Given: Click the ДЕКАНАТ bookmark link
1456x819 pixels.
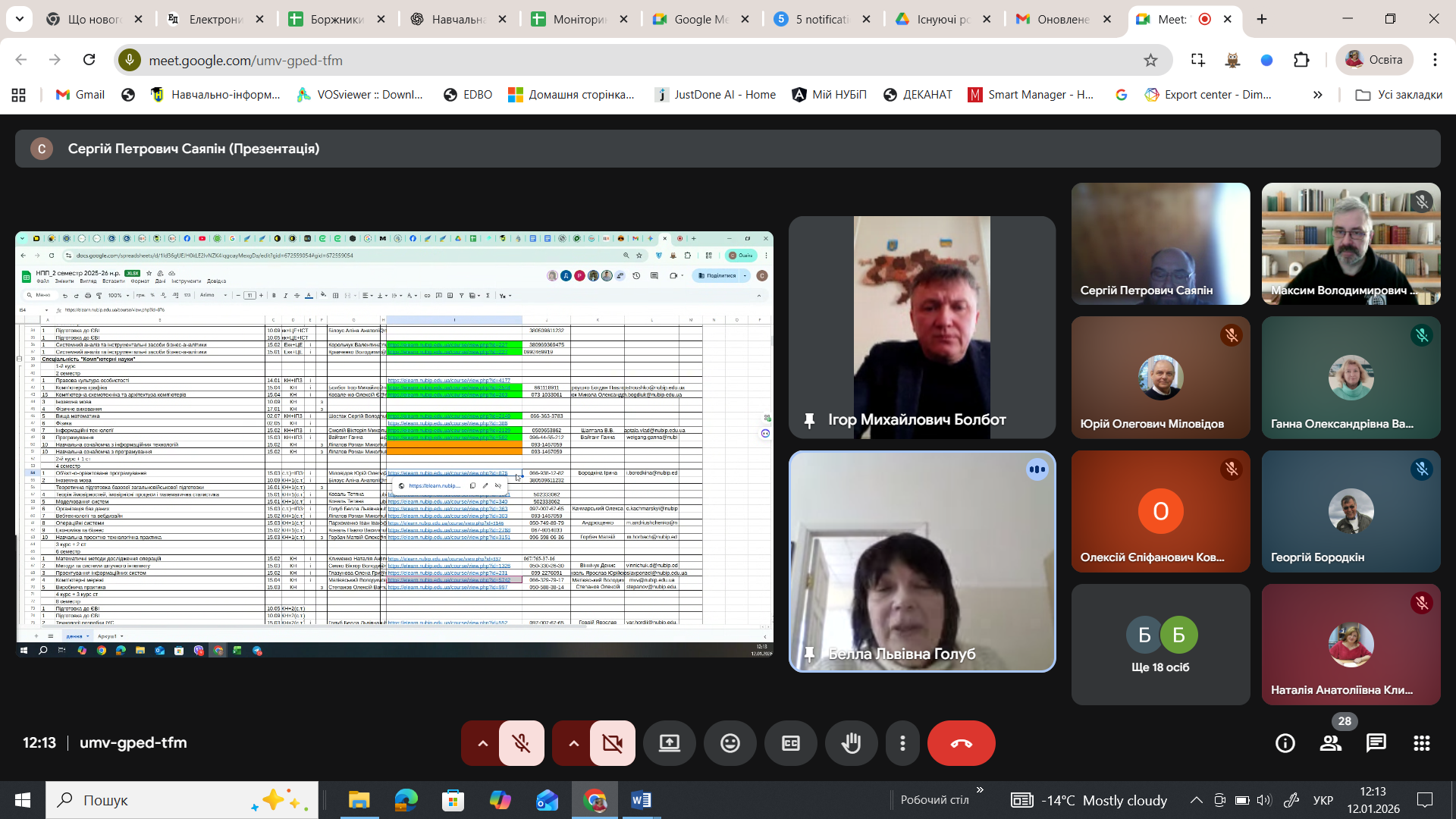Looking at the screenshot, I should point(917,94).
